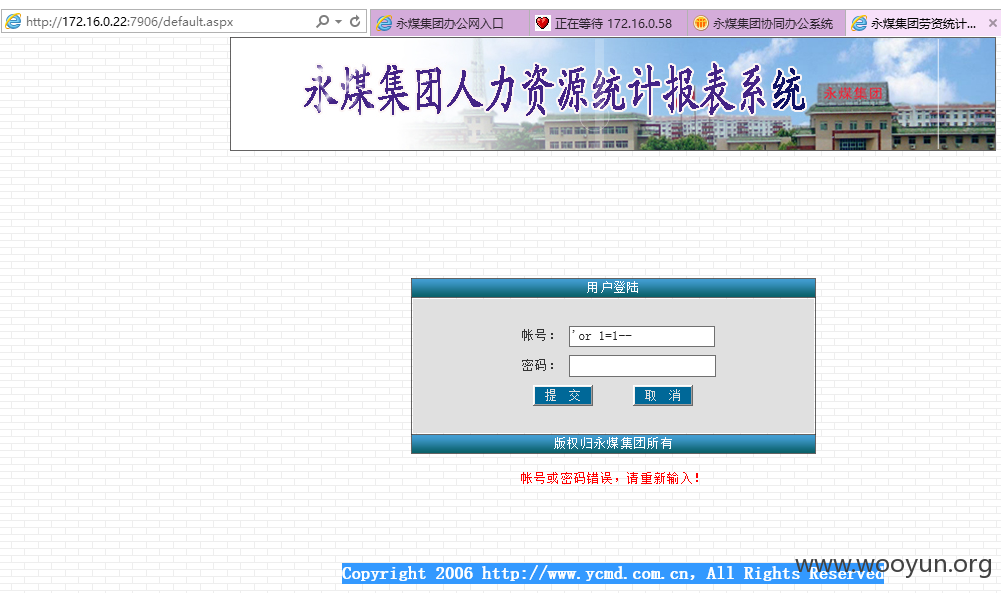
Task: Click the 永煤集团人力资源统计报表系统 banner image
Action: (x=613, y=94)
